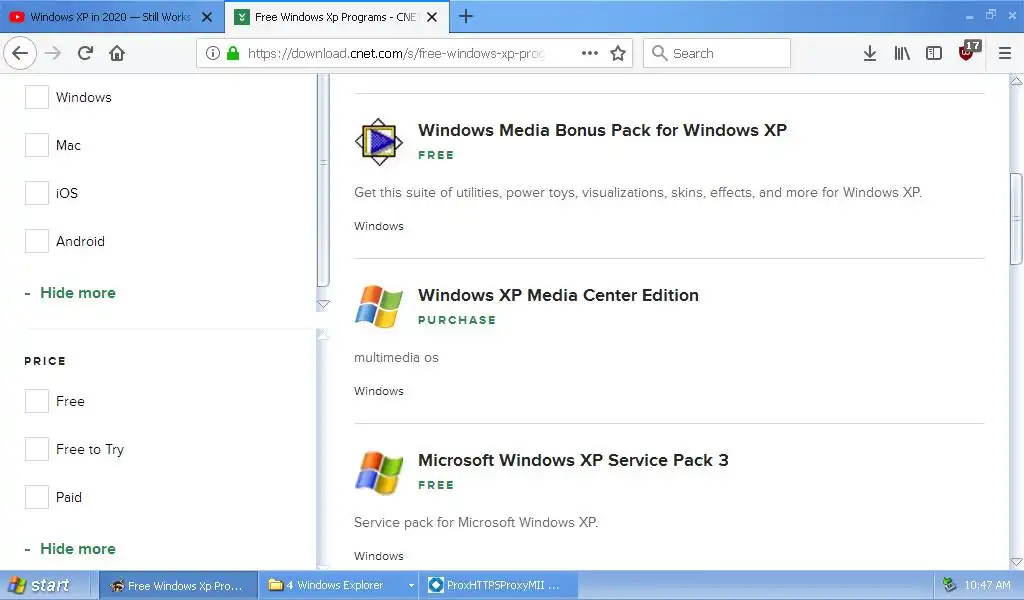The height and width of the screenshot is (600, 1024).
Task: Click the FREE label under Service Pack 3
Action: tap(436, 485)
